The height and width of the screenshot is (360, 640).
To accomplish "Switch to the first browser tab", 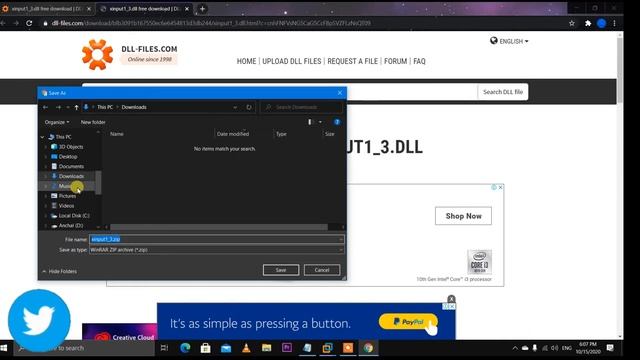I will tap(47, 9).
